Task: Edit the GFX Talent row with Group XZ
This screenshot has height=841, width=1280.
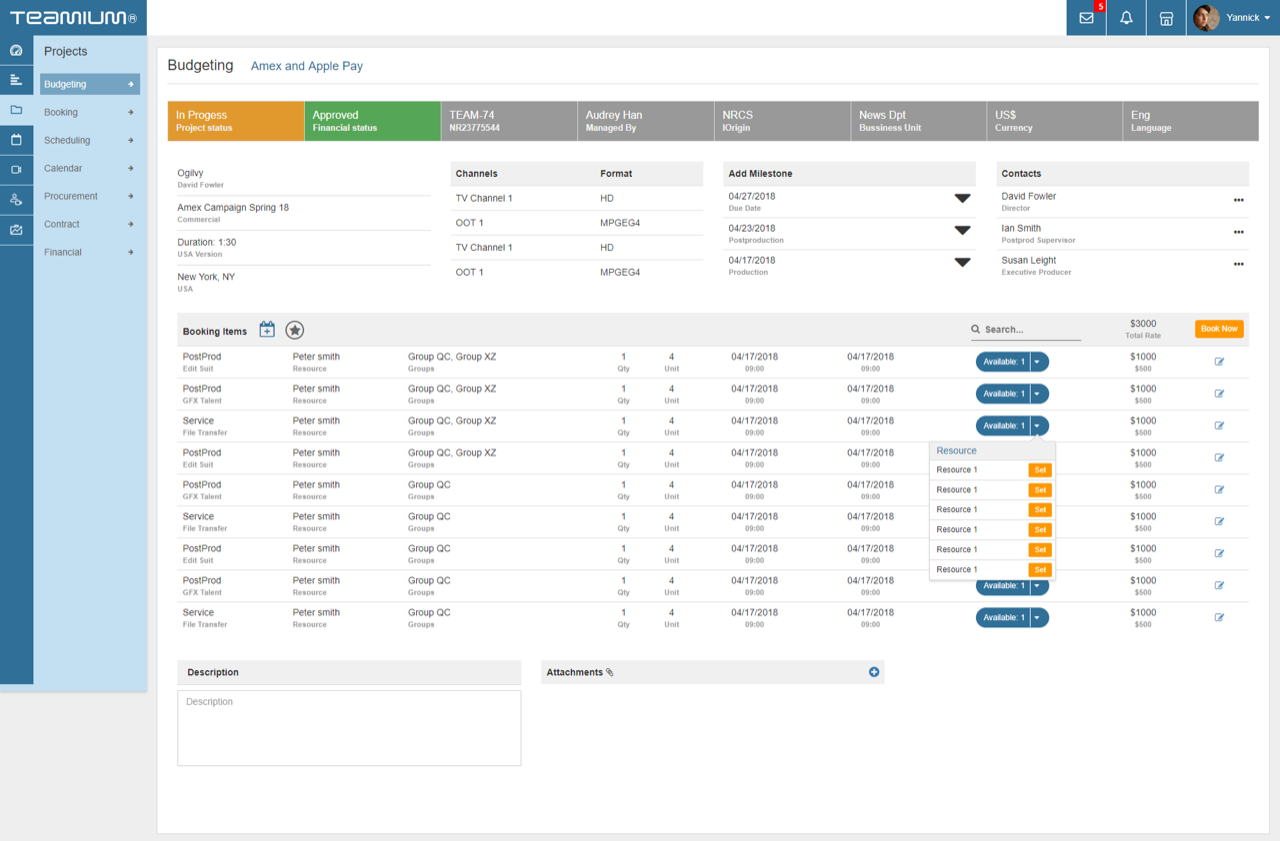Action: 1219,394
